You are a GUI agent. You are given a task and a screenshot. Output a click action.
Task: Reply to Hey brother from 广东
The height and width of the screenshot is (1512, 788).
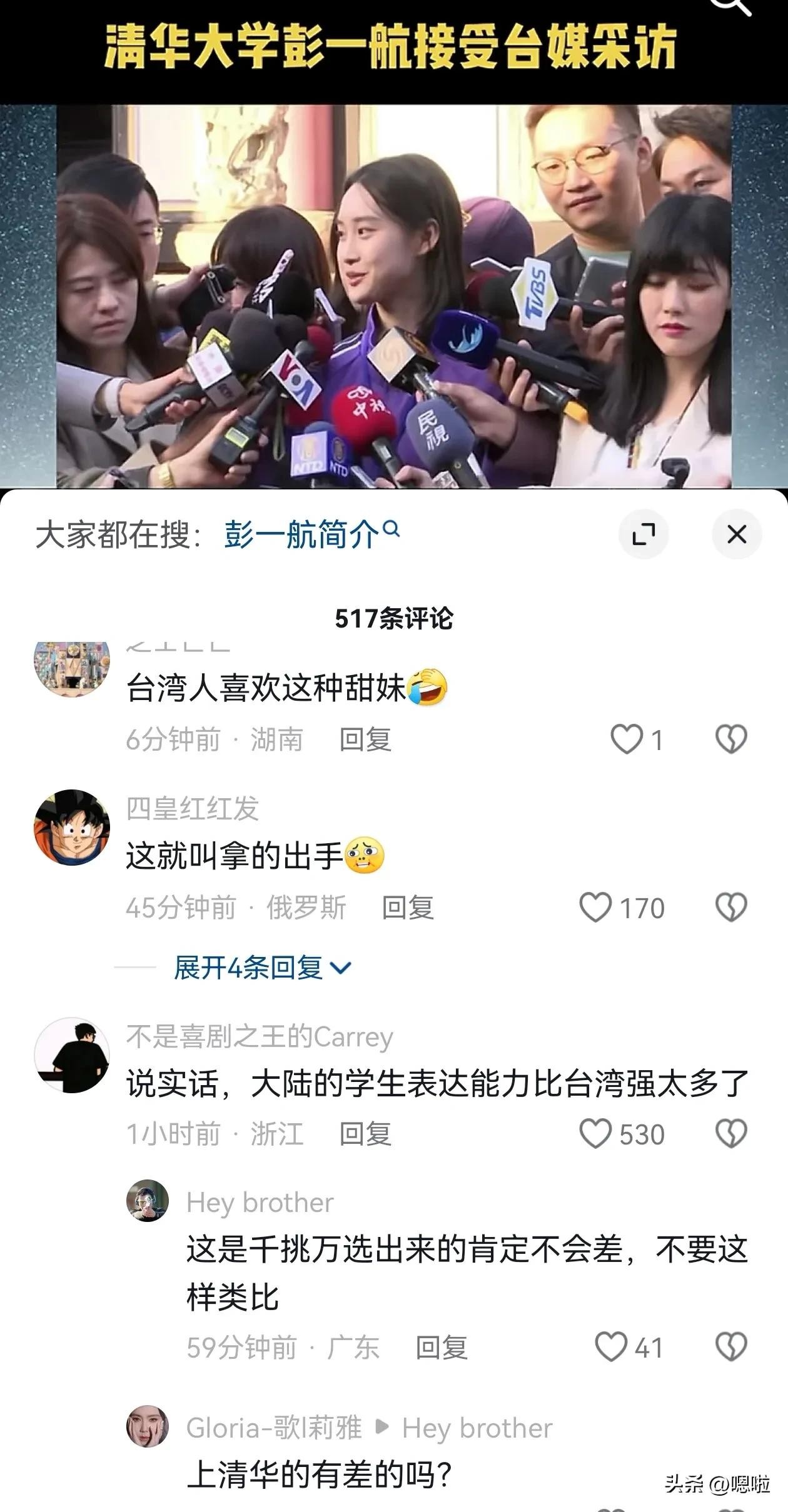[x=442, y=1347]
